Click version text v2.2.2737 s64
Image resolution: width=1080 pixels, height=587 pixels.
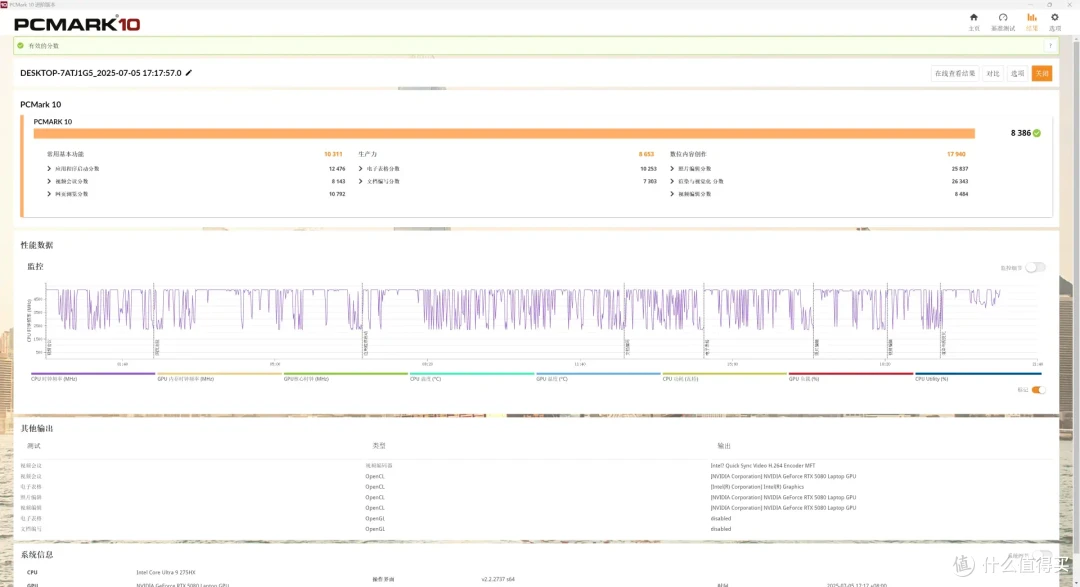[498, 579]
